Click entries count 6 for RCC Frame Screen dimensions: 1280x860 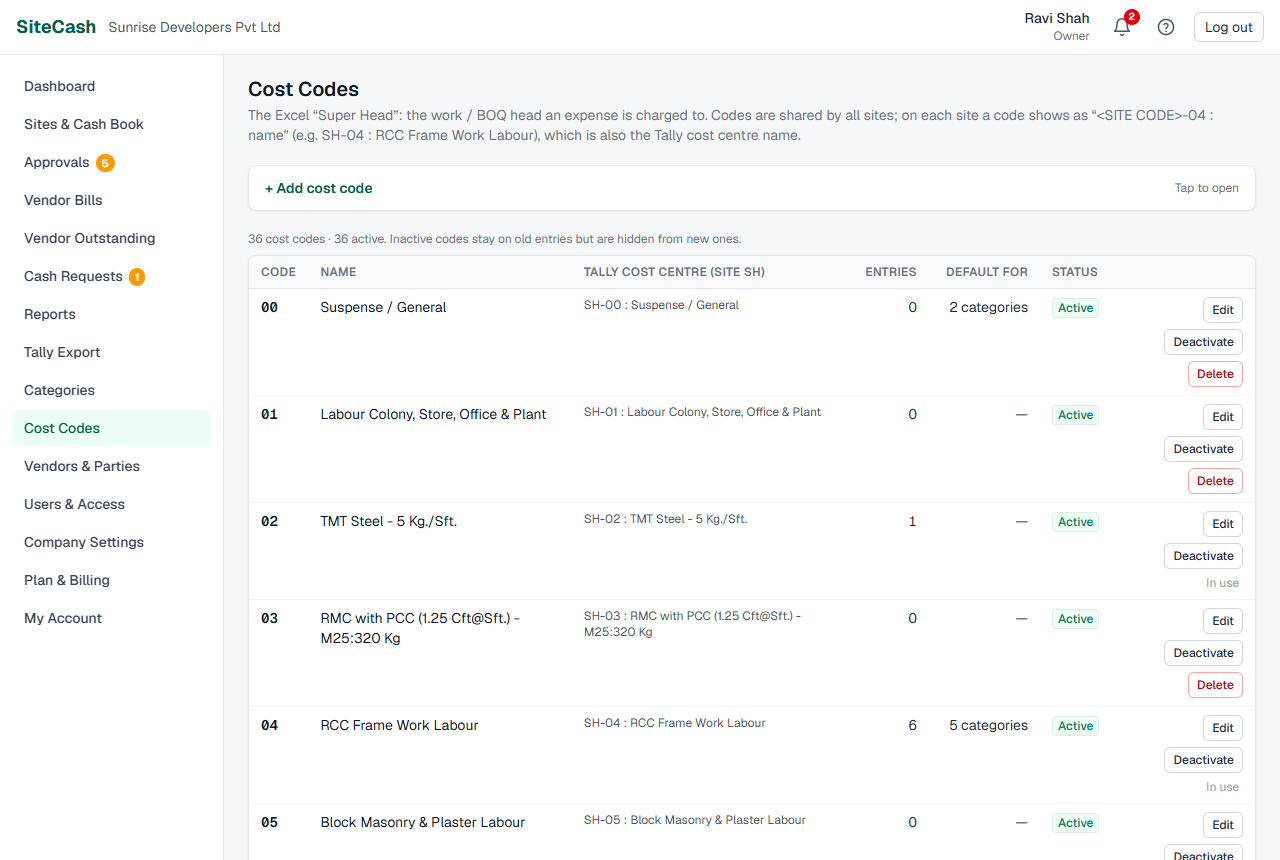click(x=912, y=725)
